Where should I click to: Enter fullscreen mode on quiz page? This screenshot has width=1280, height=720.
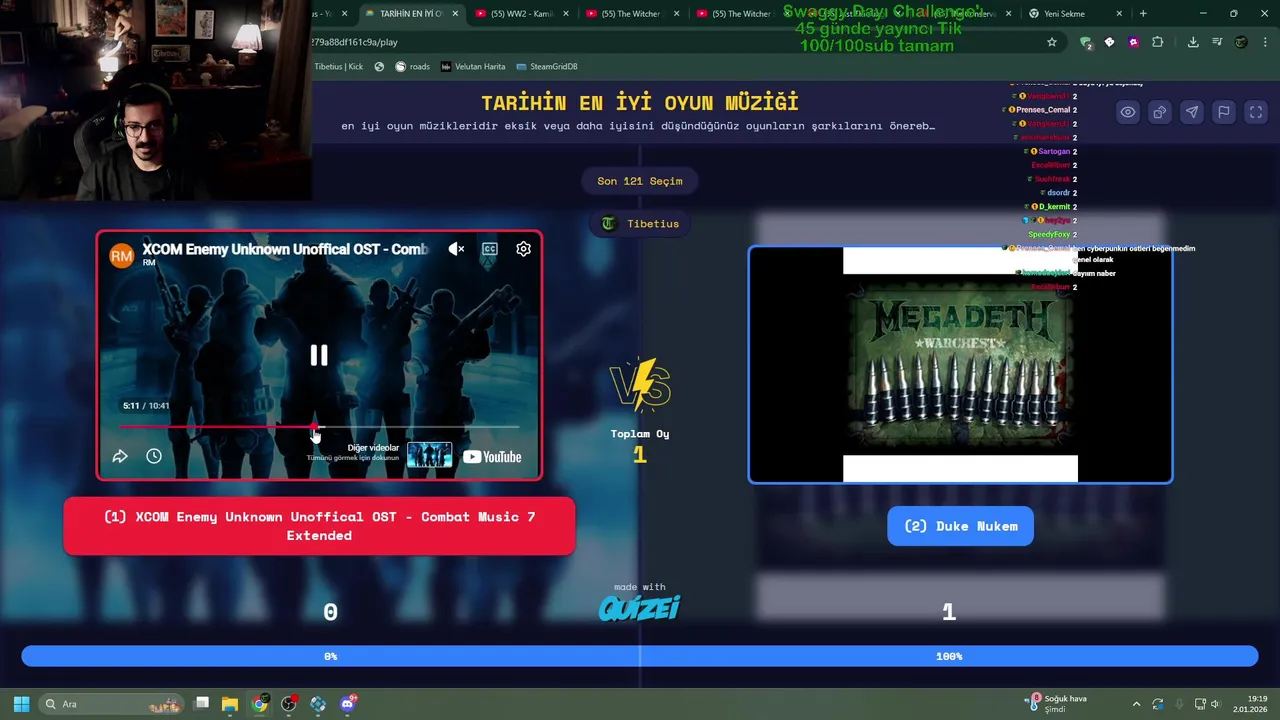1256,112
